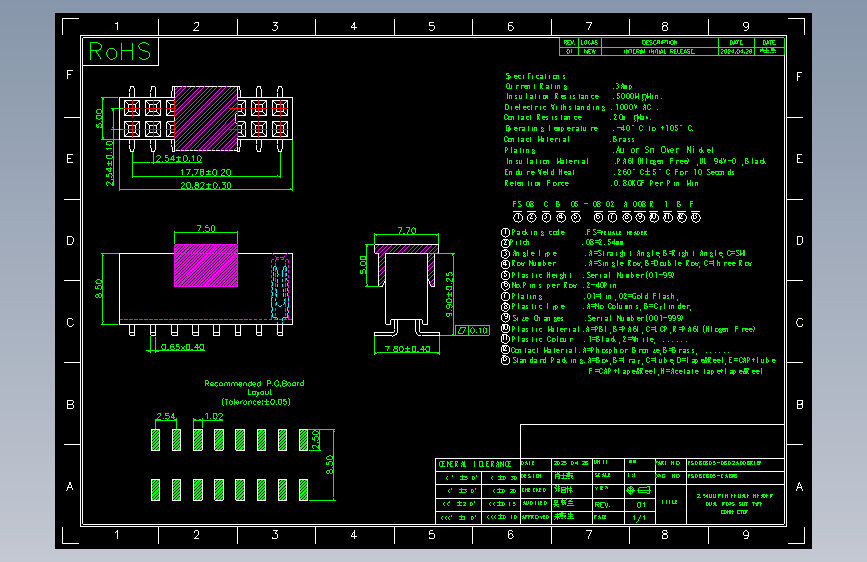867x562 pixels.
Task: Click the magenta hatched cap in top view
Action: [x=206, y=118]
